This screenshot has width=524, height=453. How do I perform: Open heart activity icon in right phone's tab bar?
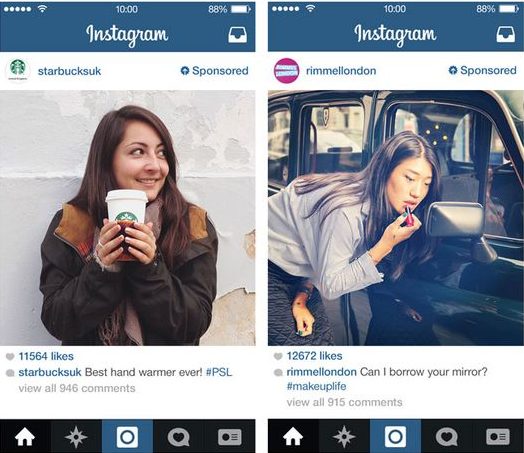click(446, 437)
